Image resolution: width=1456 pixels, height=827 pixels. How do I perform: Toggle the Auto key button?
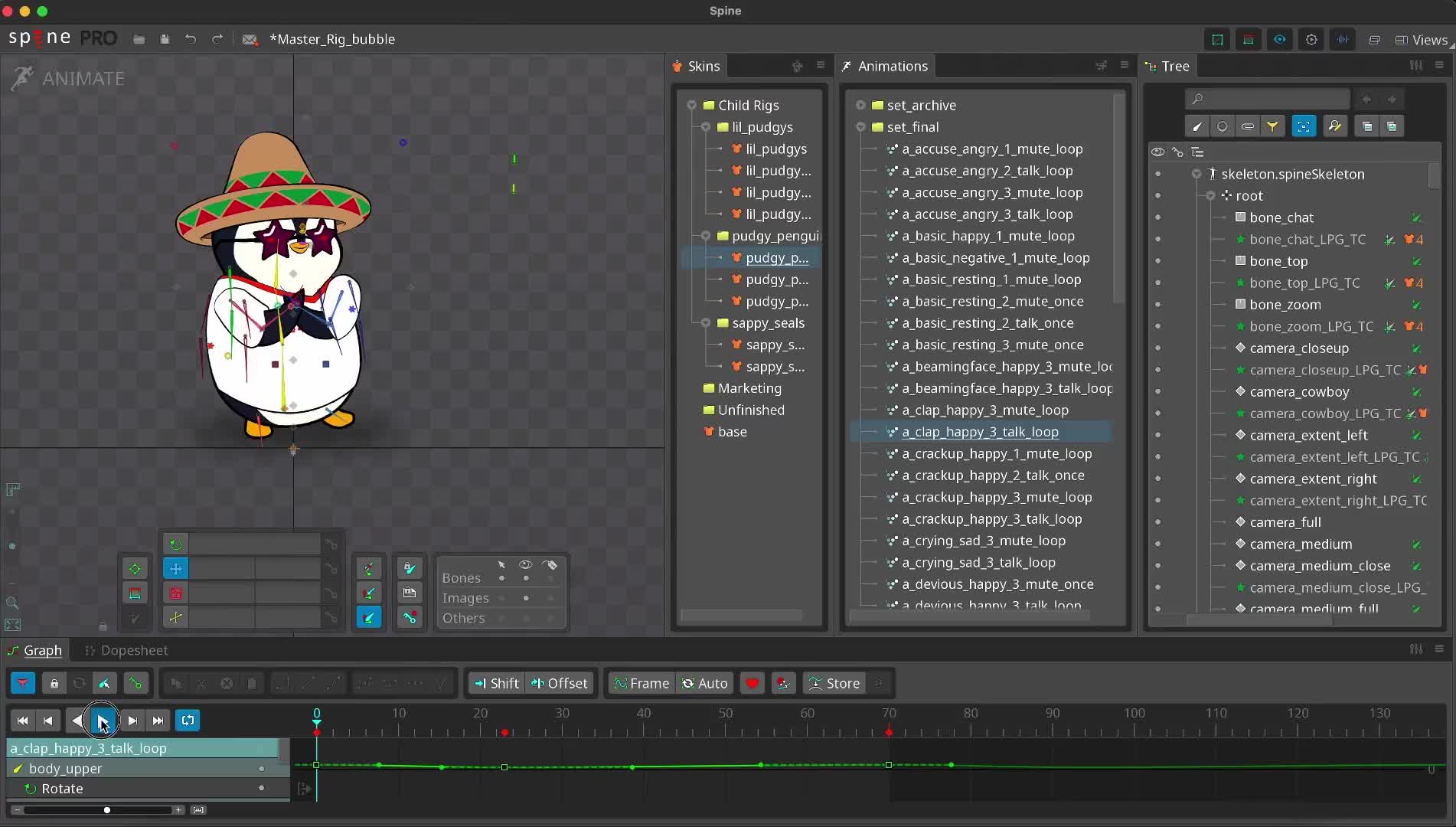pos(704,683)
